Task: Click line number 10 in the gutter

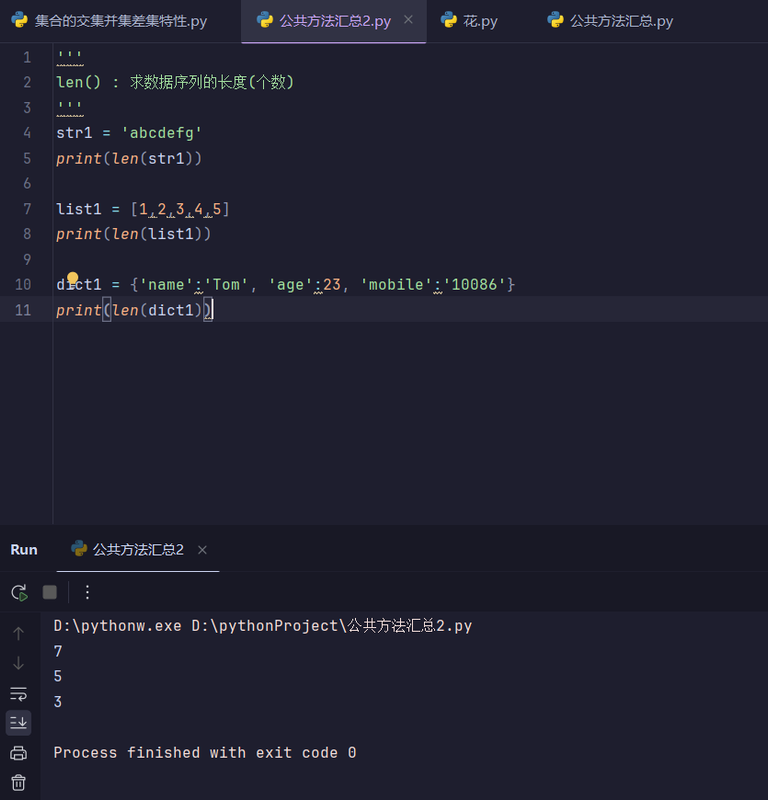Action: 23,285
